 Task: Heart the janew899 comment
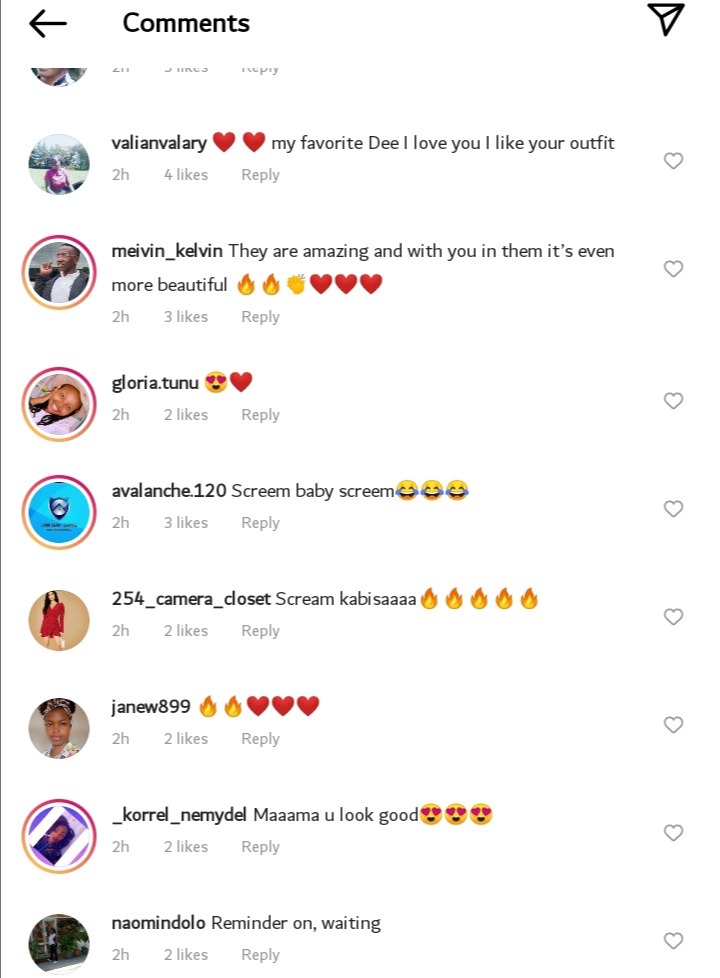coord(673,724)
